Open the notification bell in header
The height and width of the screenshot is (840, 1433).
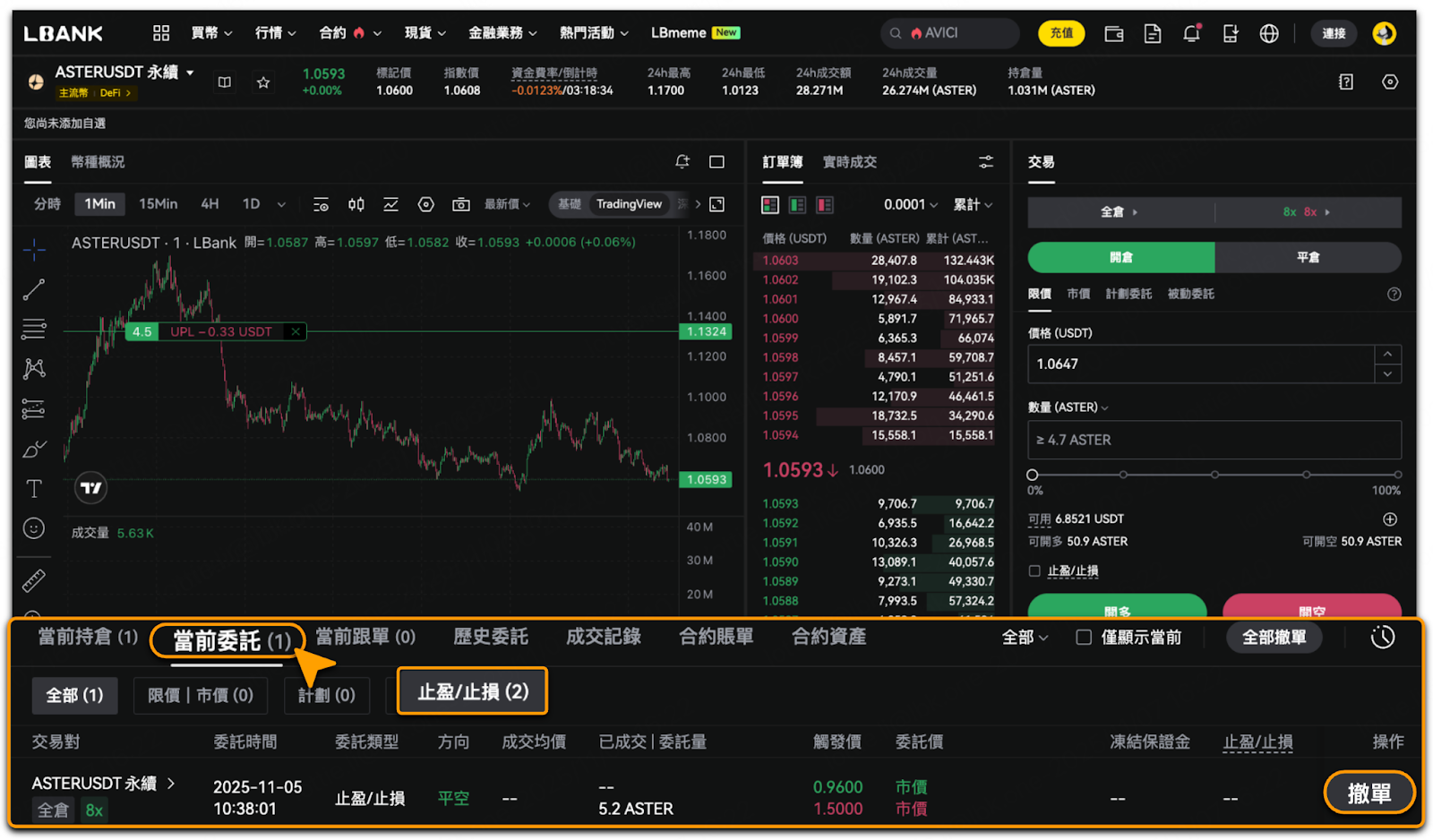(x=1191, y=33)
